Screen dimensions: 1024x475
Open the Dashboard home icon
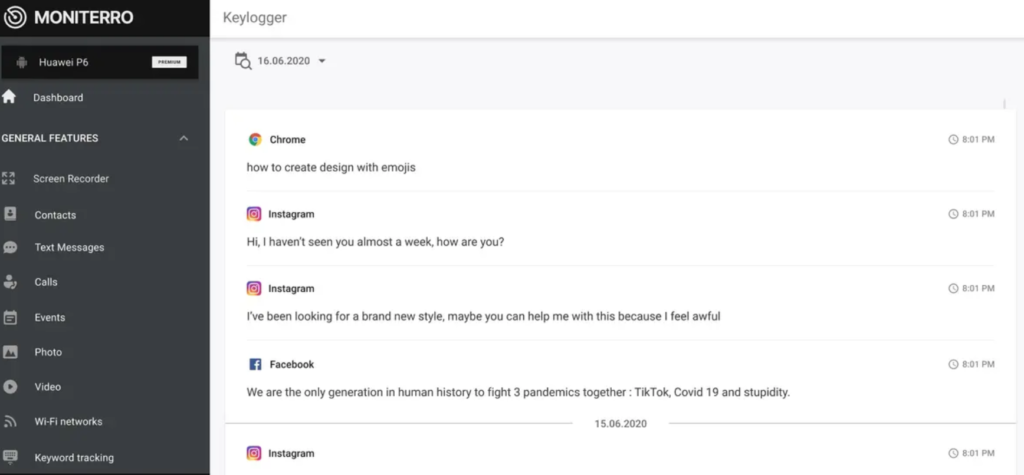coord(8,97)
